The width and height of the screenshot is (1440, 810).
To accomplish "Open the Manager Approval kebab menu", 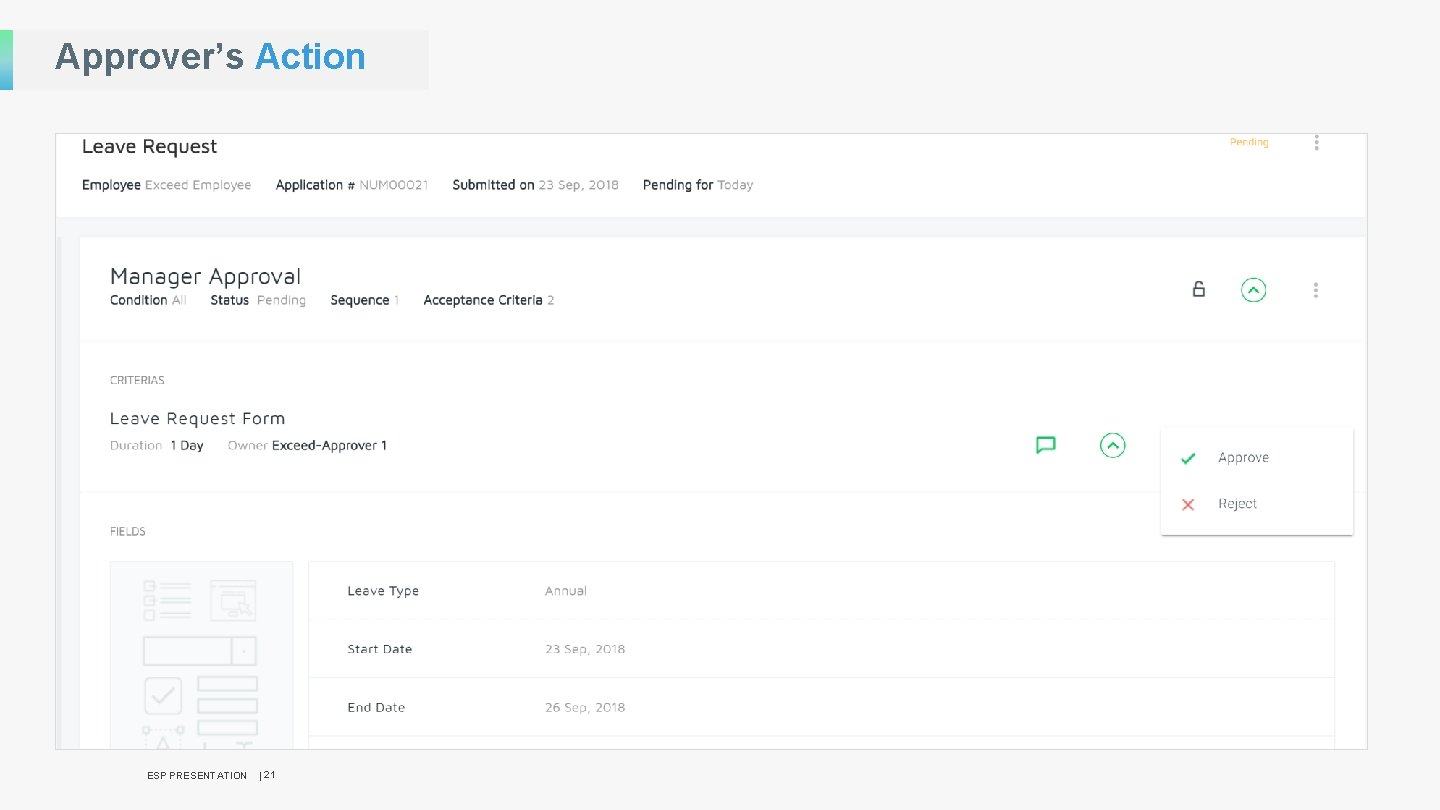I will coord(1316,290).
